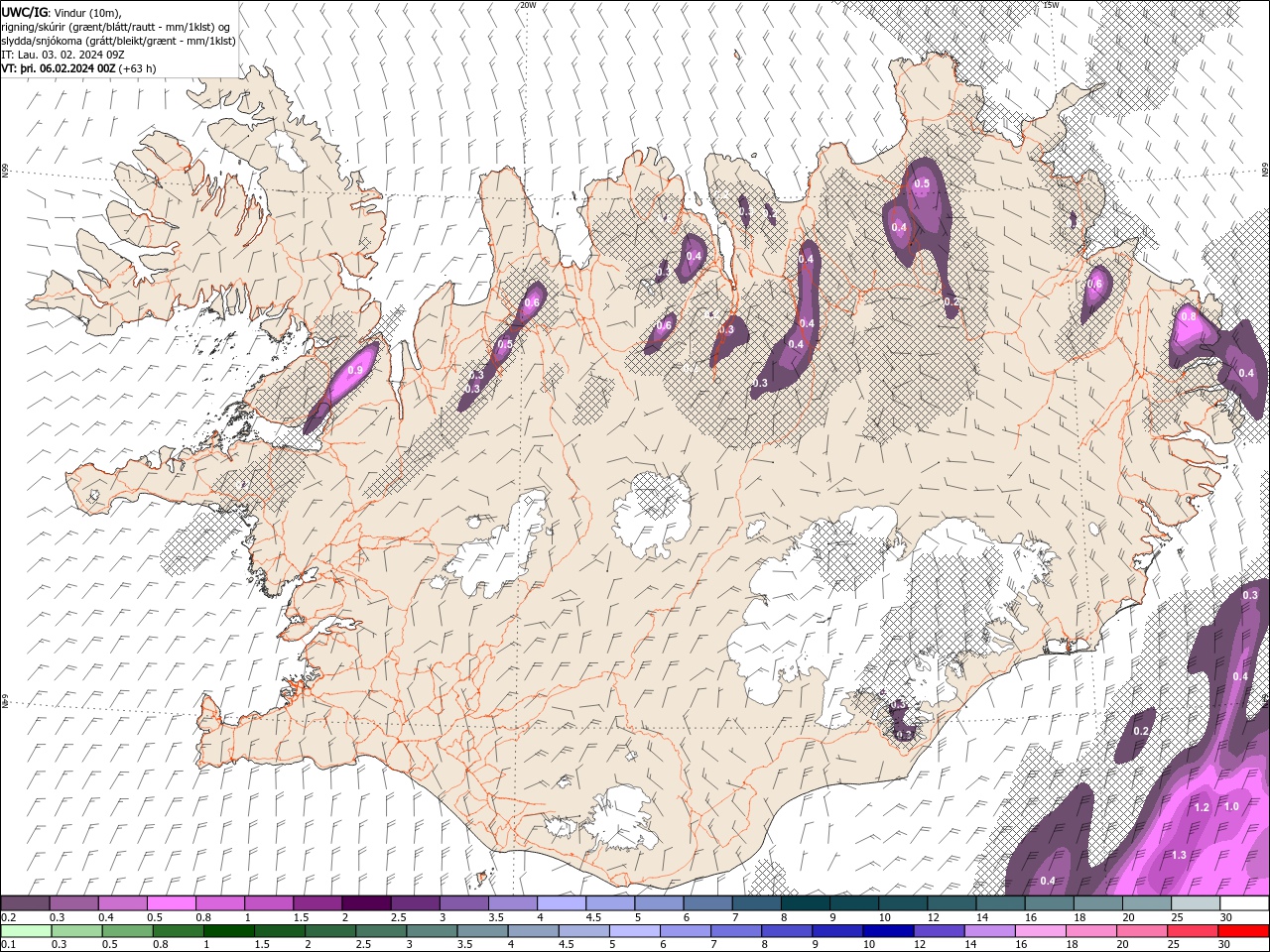Click the '30' label under the upper legend
1270x952 pixels.
pyautogui.click(x=1226, y=917)
